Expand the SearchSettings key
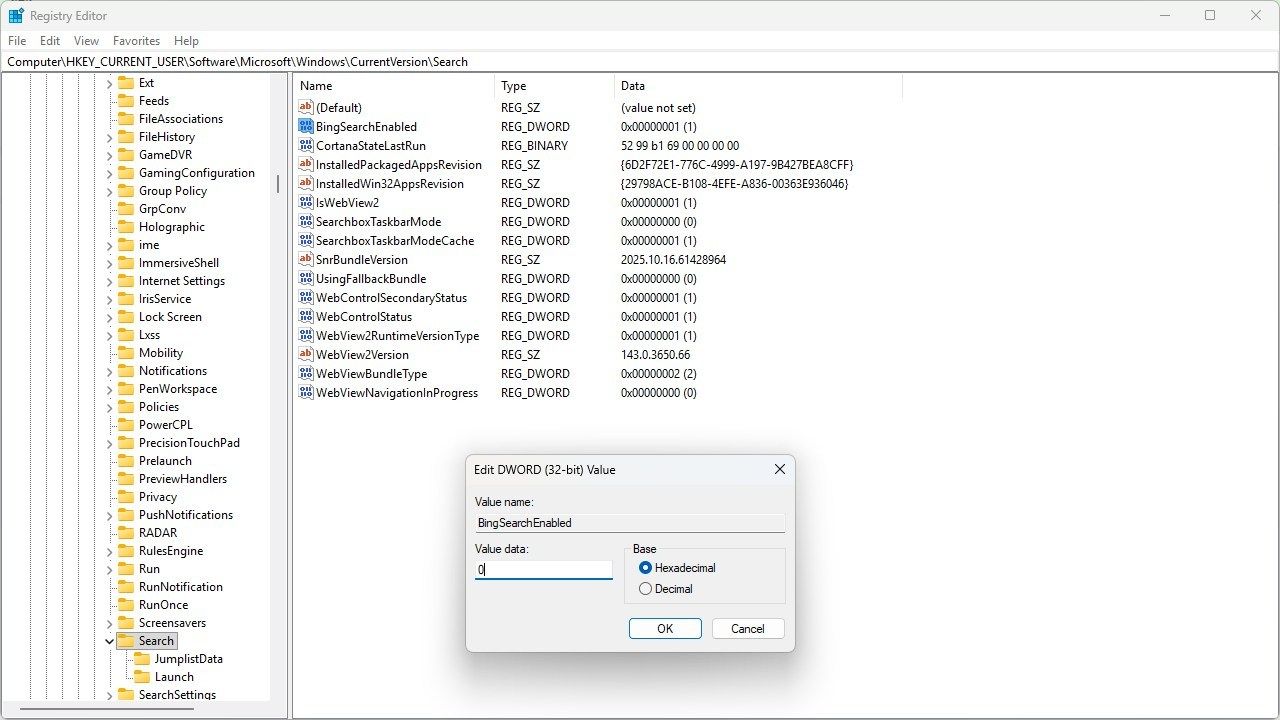Image resolution: width=1280 pixels, height=720 pixels. (x=109, y=695)
